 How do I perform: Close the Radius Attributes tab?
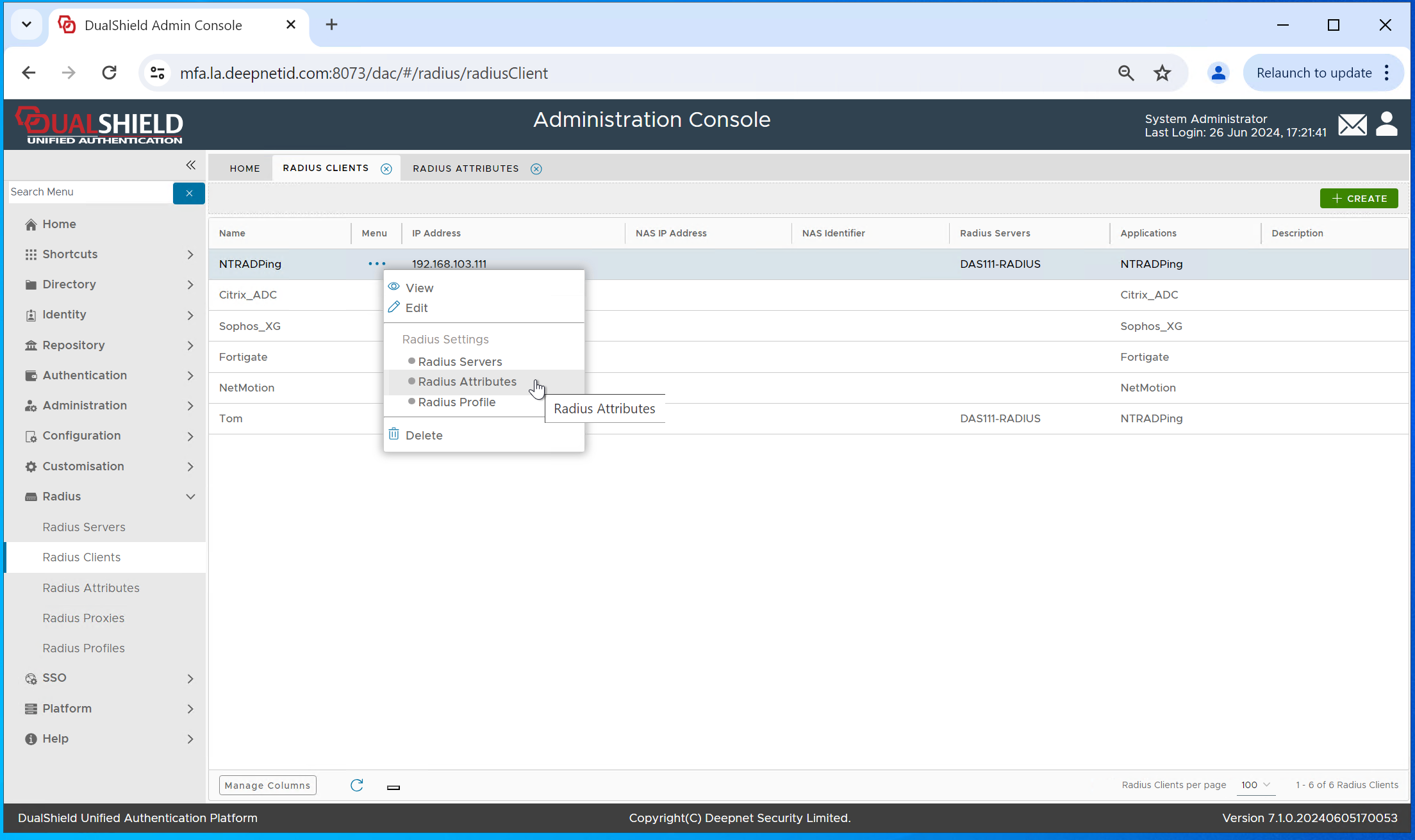point(536,169)
